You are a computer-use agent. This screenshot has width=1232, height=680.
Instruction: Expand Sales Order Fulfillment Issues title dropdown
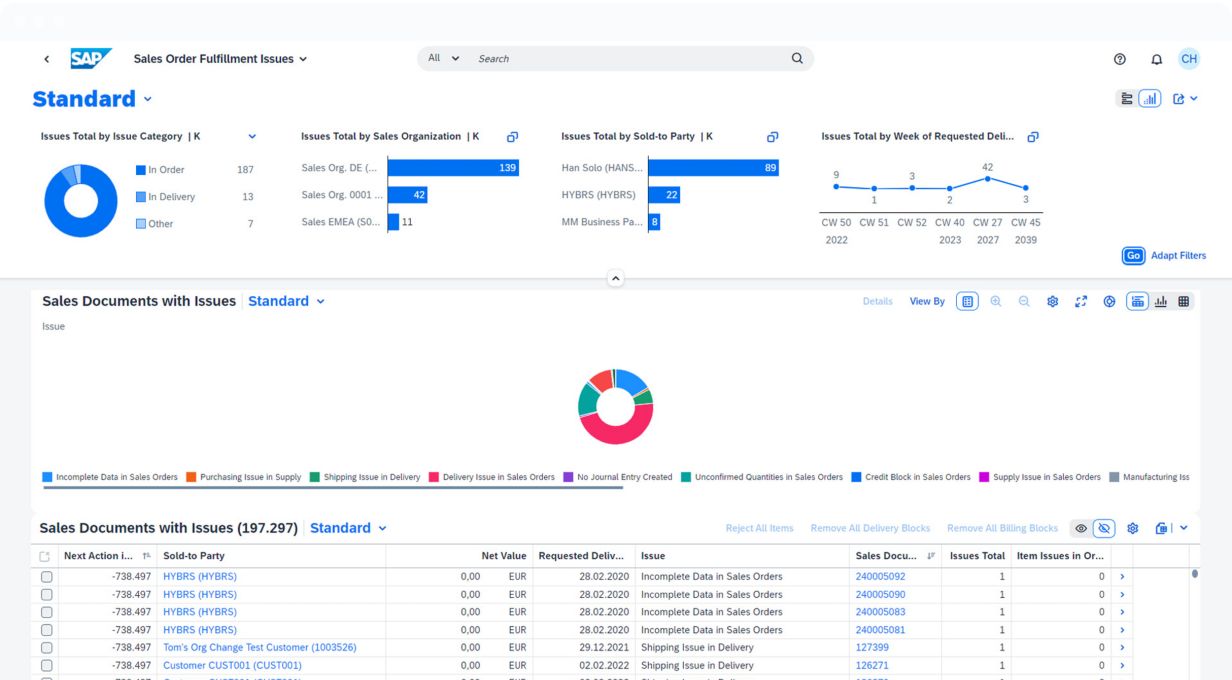[x=303, y=59]
